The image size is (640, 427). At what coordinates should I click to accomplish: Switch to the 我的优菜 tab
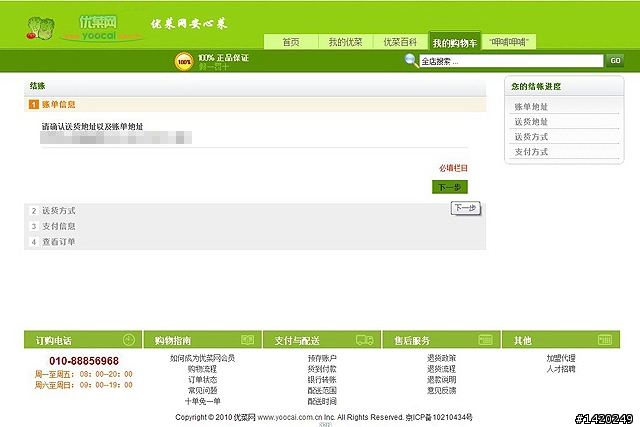point(345,42)
